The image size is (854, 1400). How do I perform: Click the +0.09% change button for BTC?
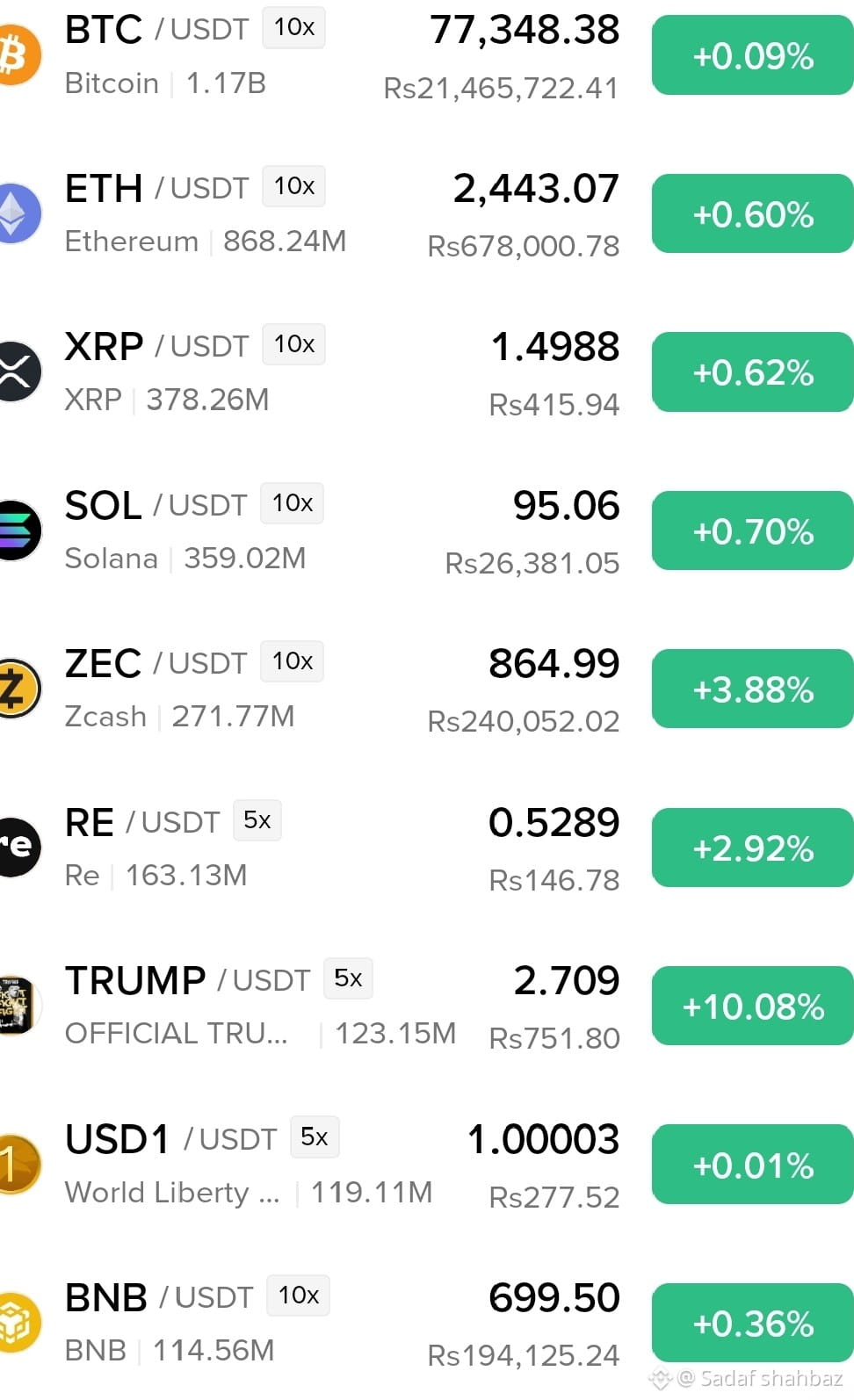(752, 55)
